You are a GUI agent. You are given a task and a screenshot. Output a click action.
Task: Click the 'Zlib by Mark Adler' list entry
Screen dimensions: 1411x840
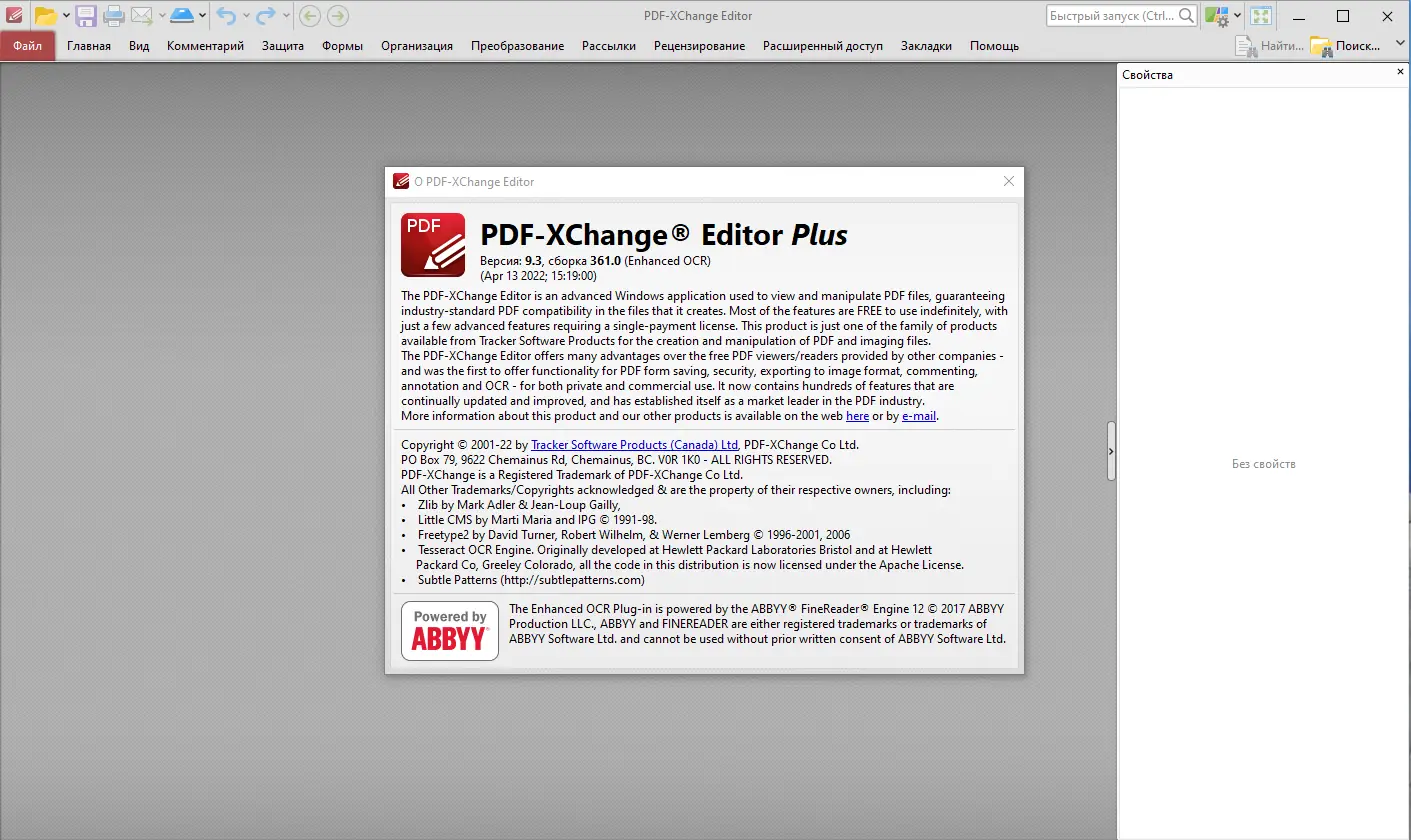[519, 505]
